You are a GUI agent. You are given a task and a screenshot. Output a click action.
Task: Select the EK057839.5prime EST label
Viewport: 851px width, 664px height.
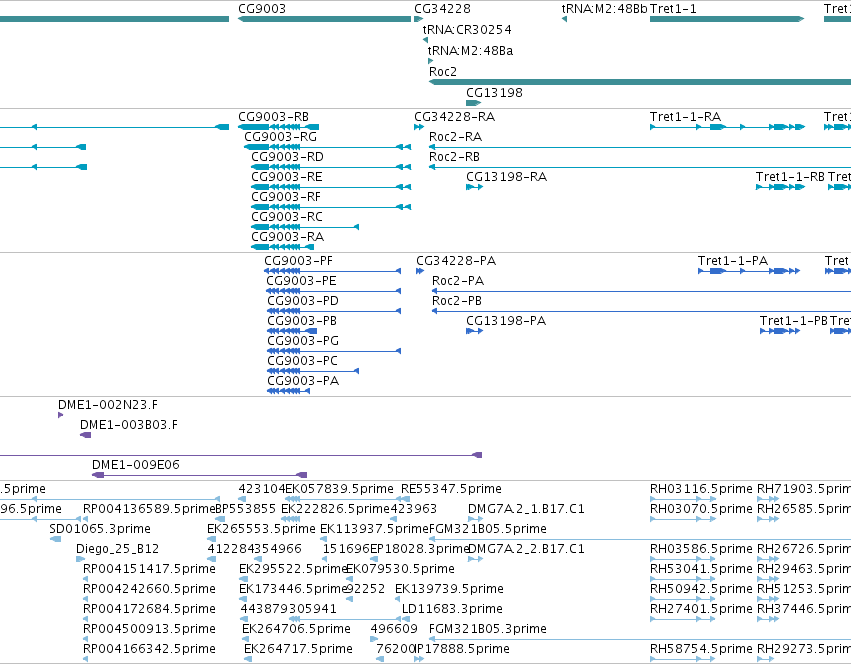click(340, 489)
